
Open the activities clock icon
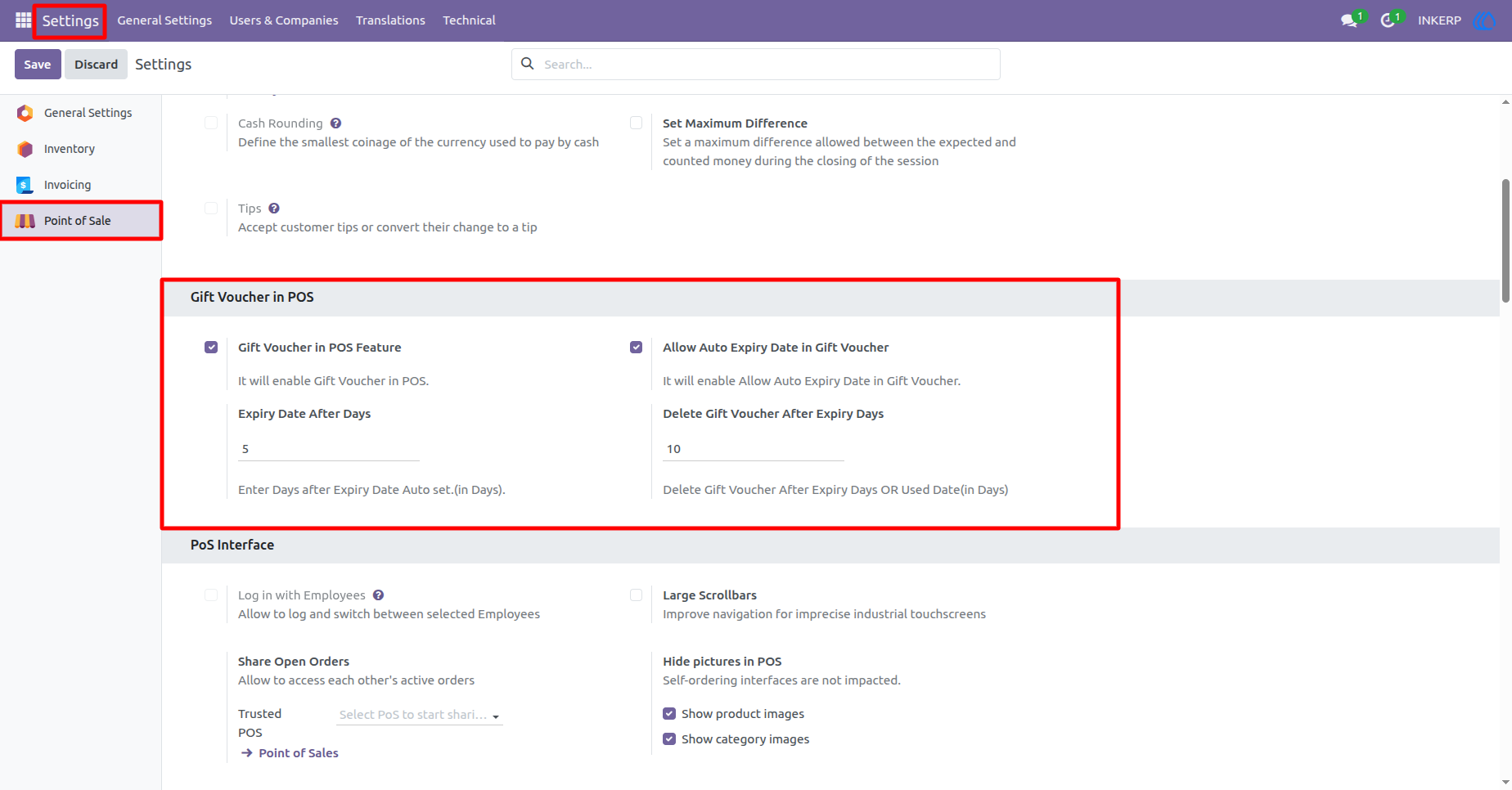point(1388,20)
